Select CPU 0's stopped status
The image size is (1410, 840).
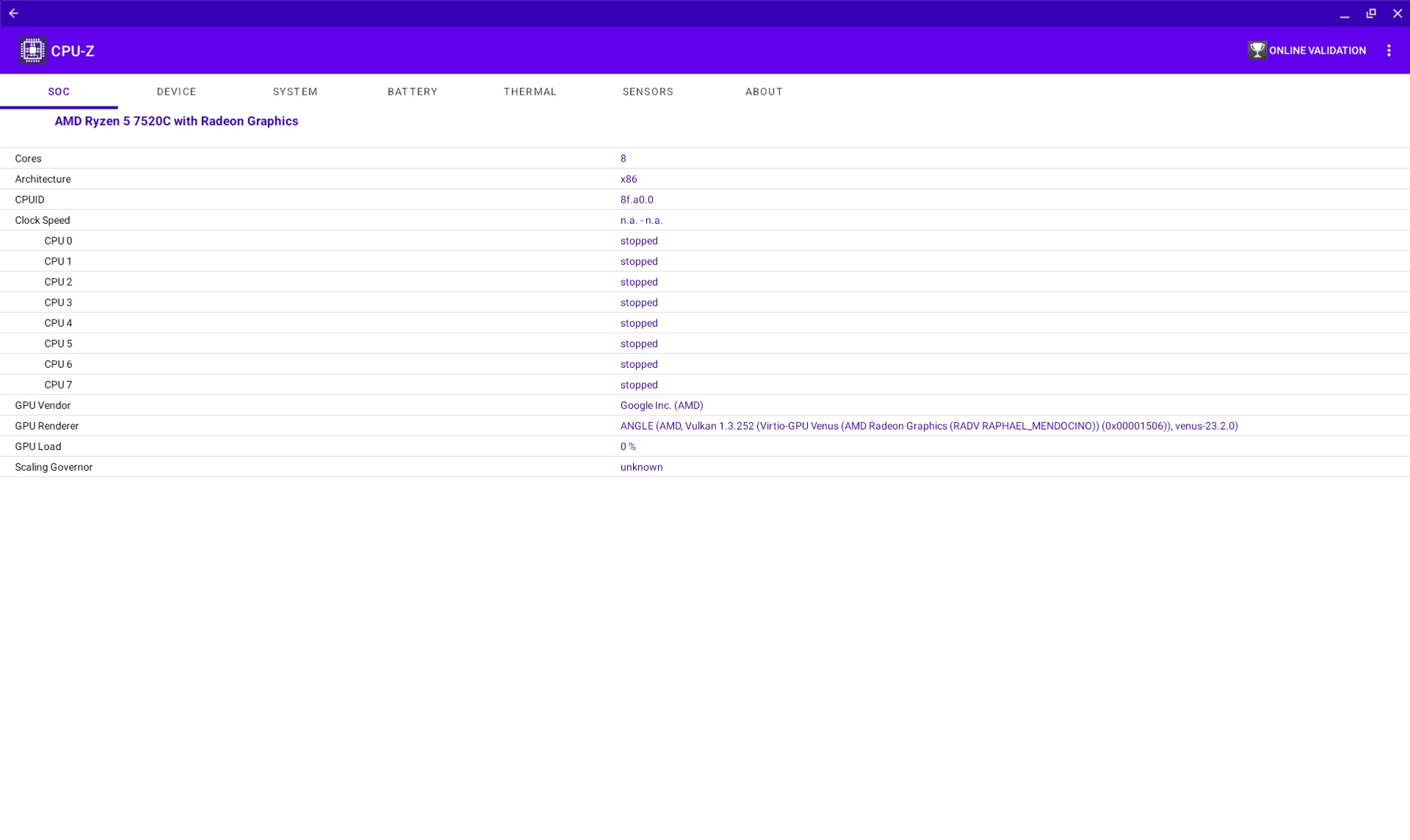(639, 241)
